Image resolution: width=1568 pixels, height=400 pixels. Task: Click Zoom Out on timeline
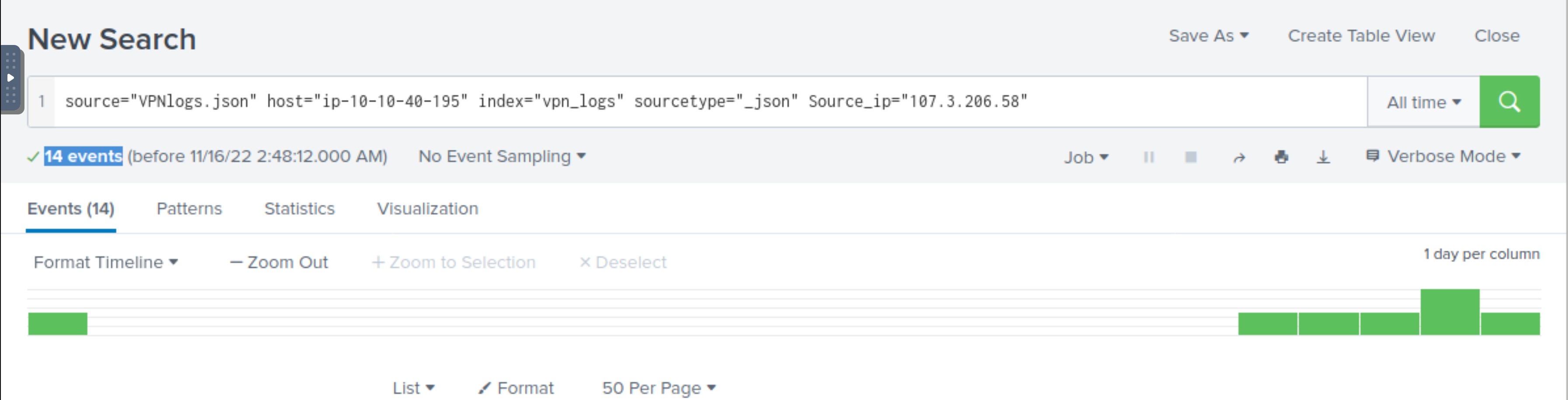pyautogui.click(x=279, y=262)
